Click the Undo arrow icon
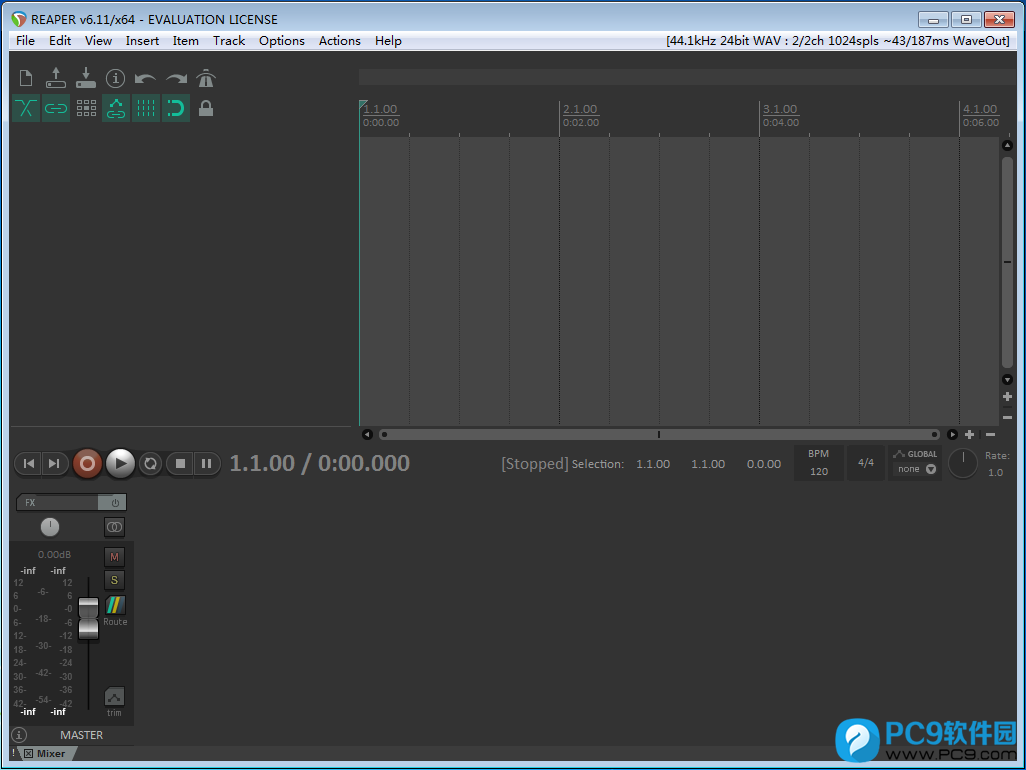Screen dimensions: 1026x770 (x=145, y=79)
